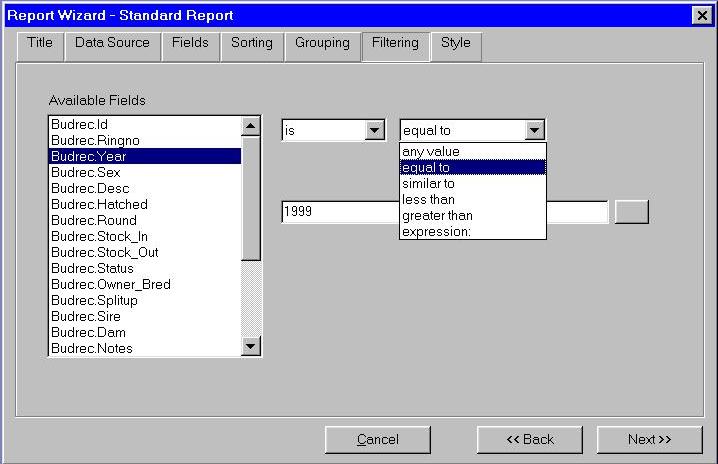Click the fields list scroll up arrow
This screenshot has height=464, width=718.
(250, 126)
